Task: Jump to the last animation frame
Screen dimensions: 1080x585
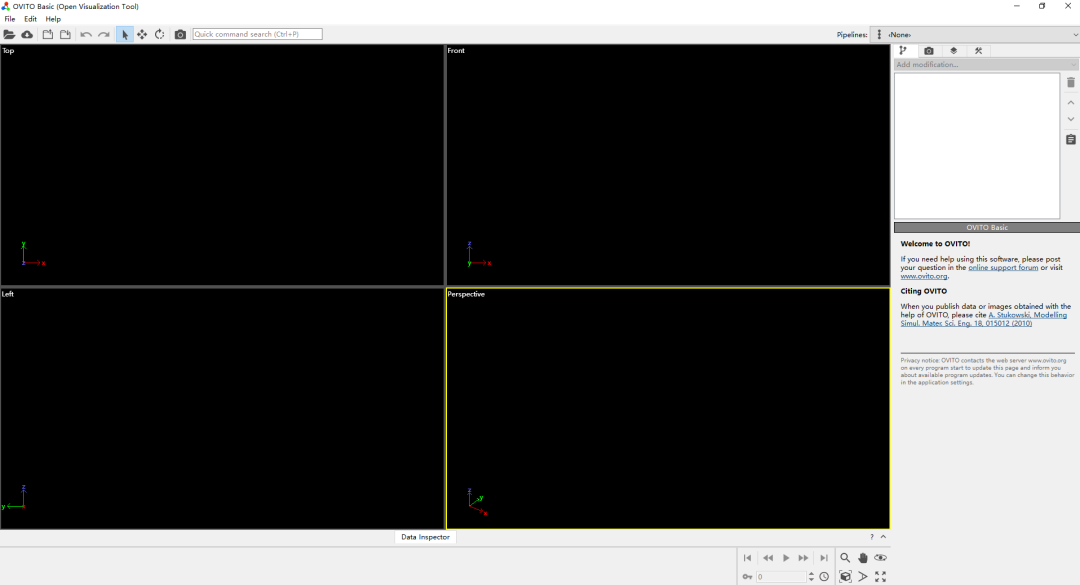Action: pos(823,558)
